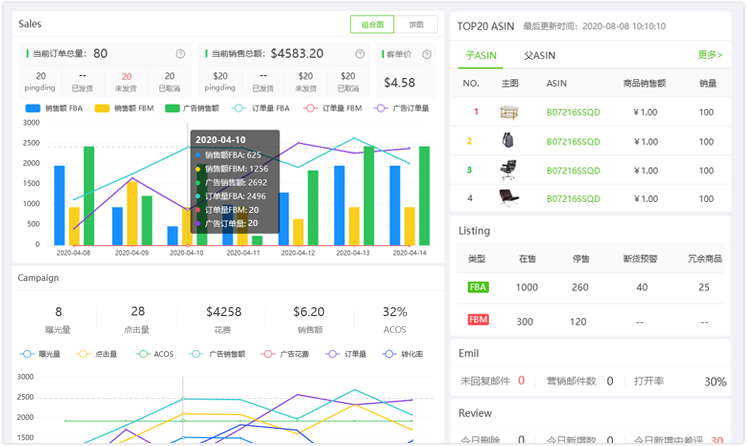747x446 pixels.
Task: Toggle green 广告销售额 legend in Sales chart
Action: [x=192, y=108]
